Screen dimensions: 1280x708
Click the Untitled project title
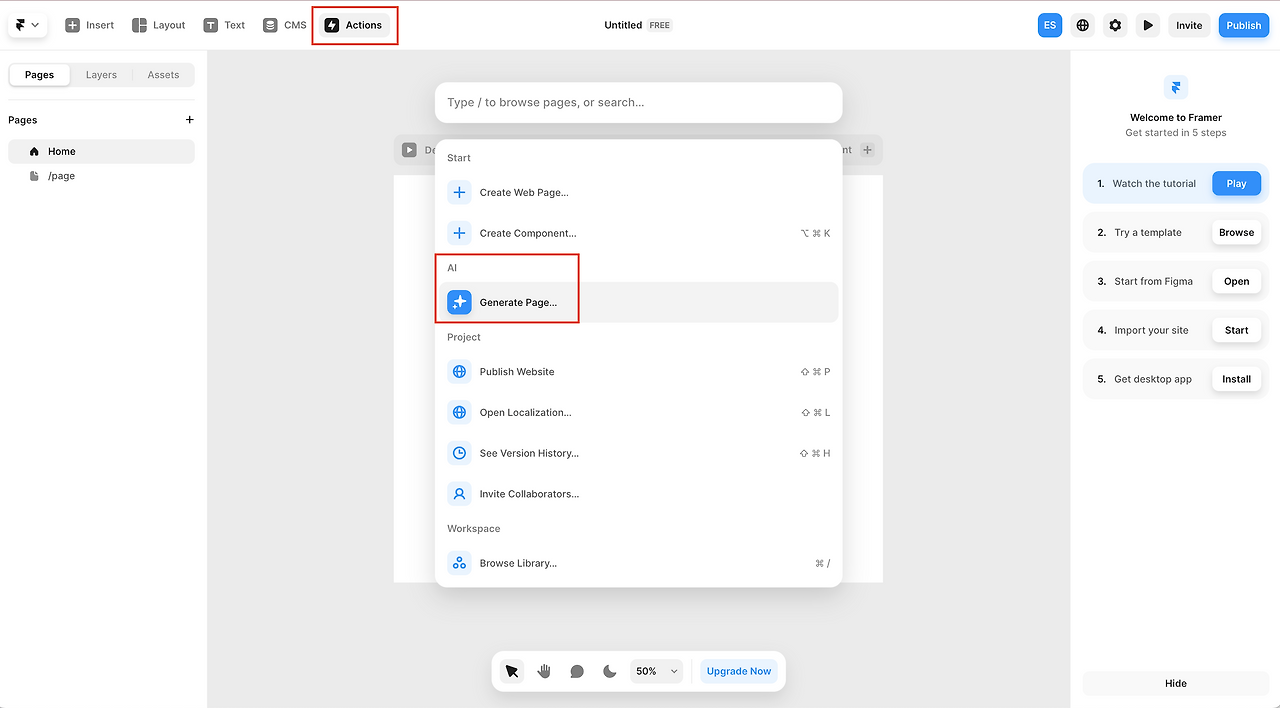point(623,25)
